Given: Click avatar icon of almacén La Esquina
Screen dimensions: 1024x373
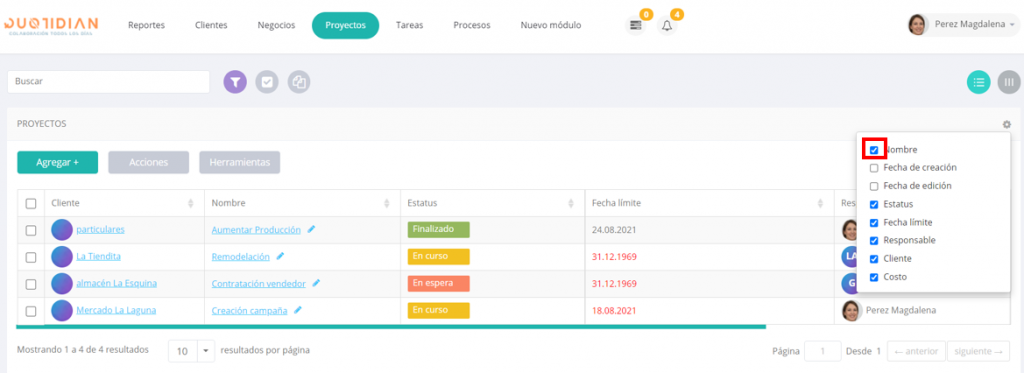Looking at the screenshot, I should click(62, 284).
